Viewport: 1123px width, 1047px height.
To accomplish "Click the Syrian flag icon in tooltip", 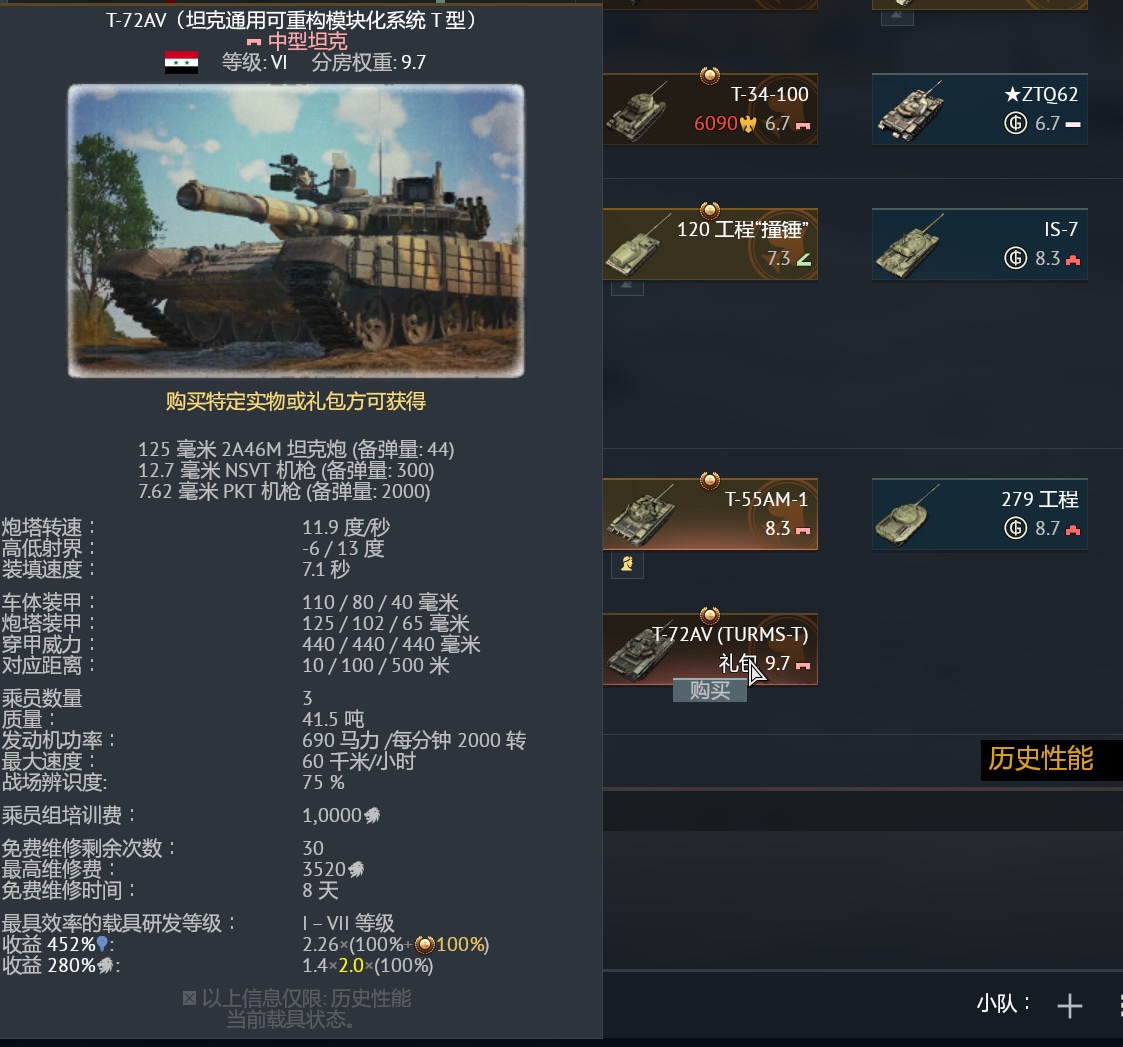I will coord(181,63).
